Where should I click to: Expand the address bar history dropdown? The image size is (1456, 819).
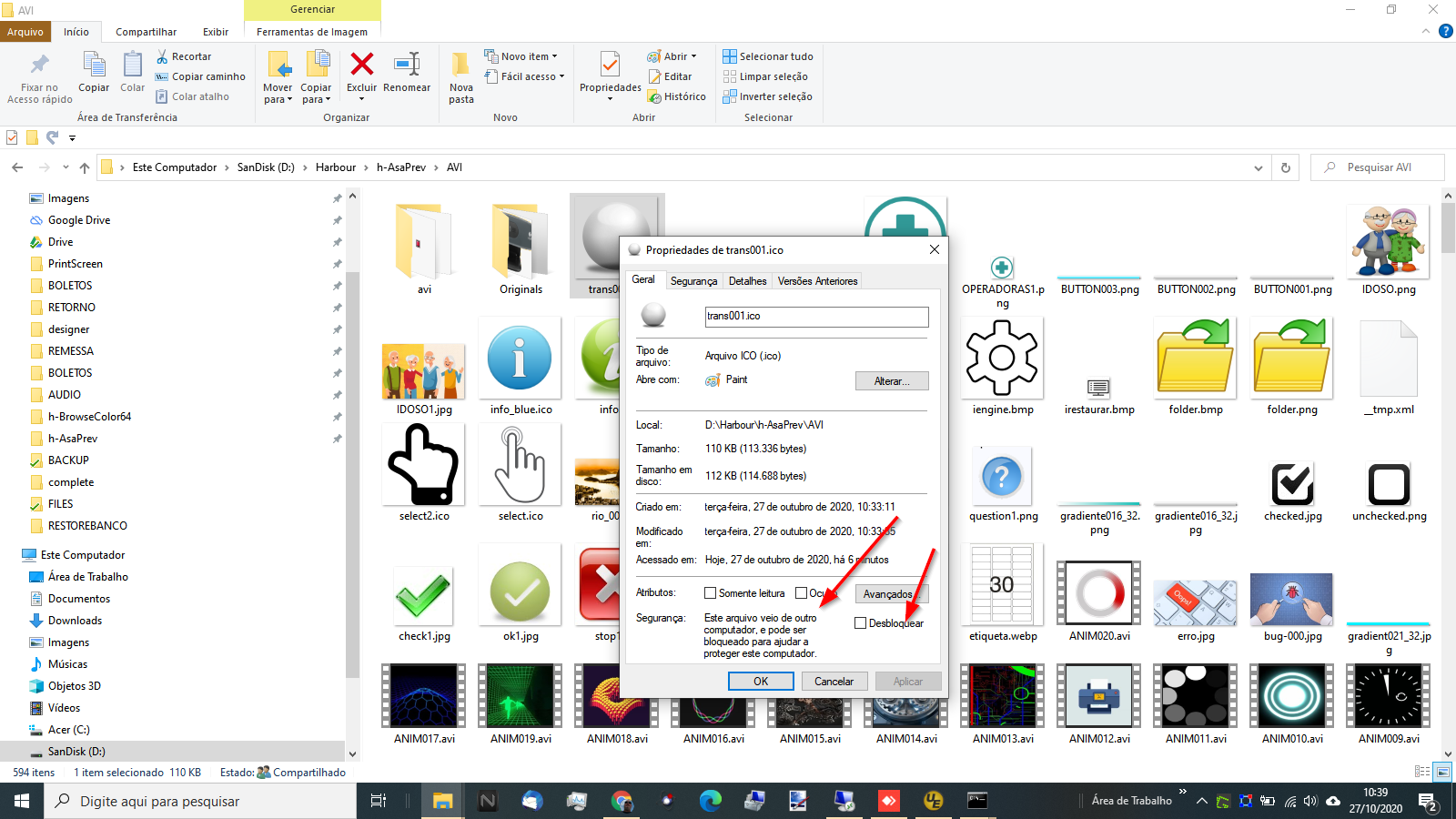tap(1259, 167)
